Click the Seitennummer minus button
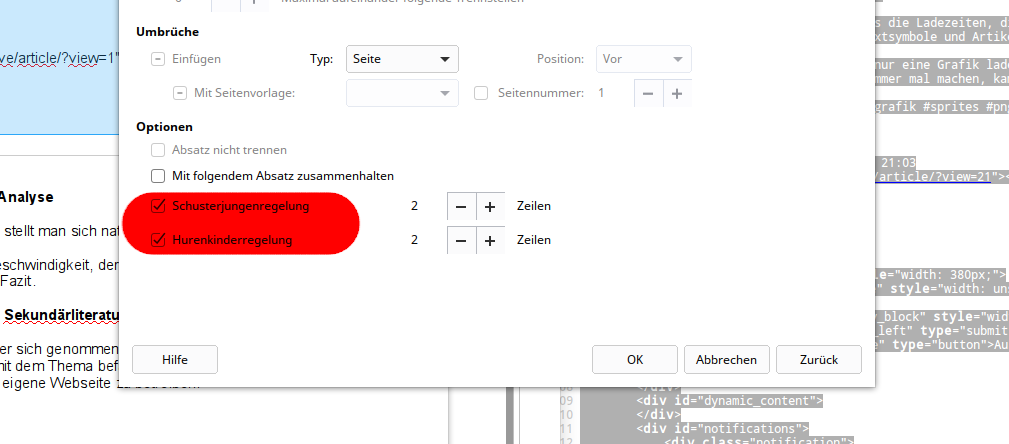 coord(648,93)
